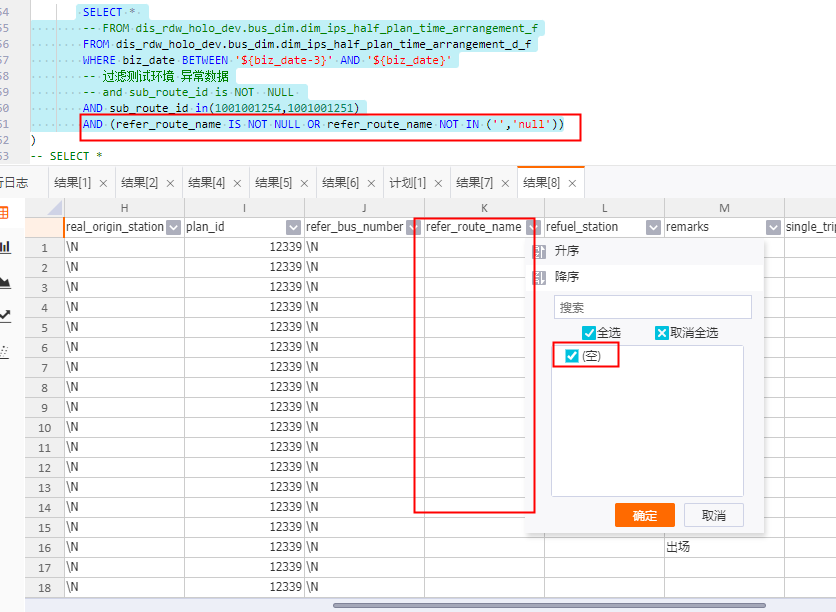Image resolution: width=836 pixels, height=612 pixels.
Task: Cancel filter with 取消 button
Action: pos(713,515)
